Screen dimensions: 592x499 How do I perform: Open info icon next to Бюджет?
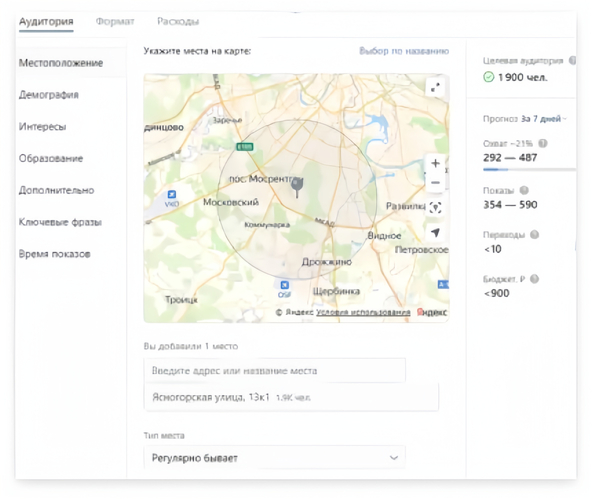tap(534, 279)
